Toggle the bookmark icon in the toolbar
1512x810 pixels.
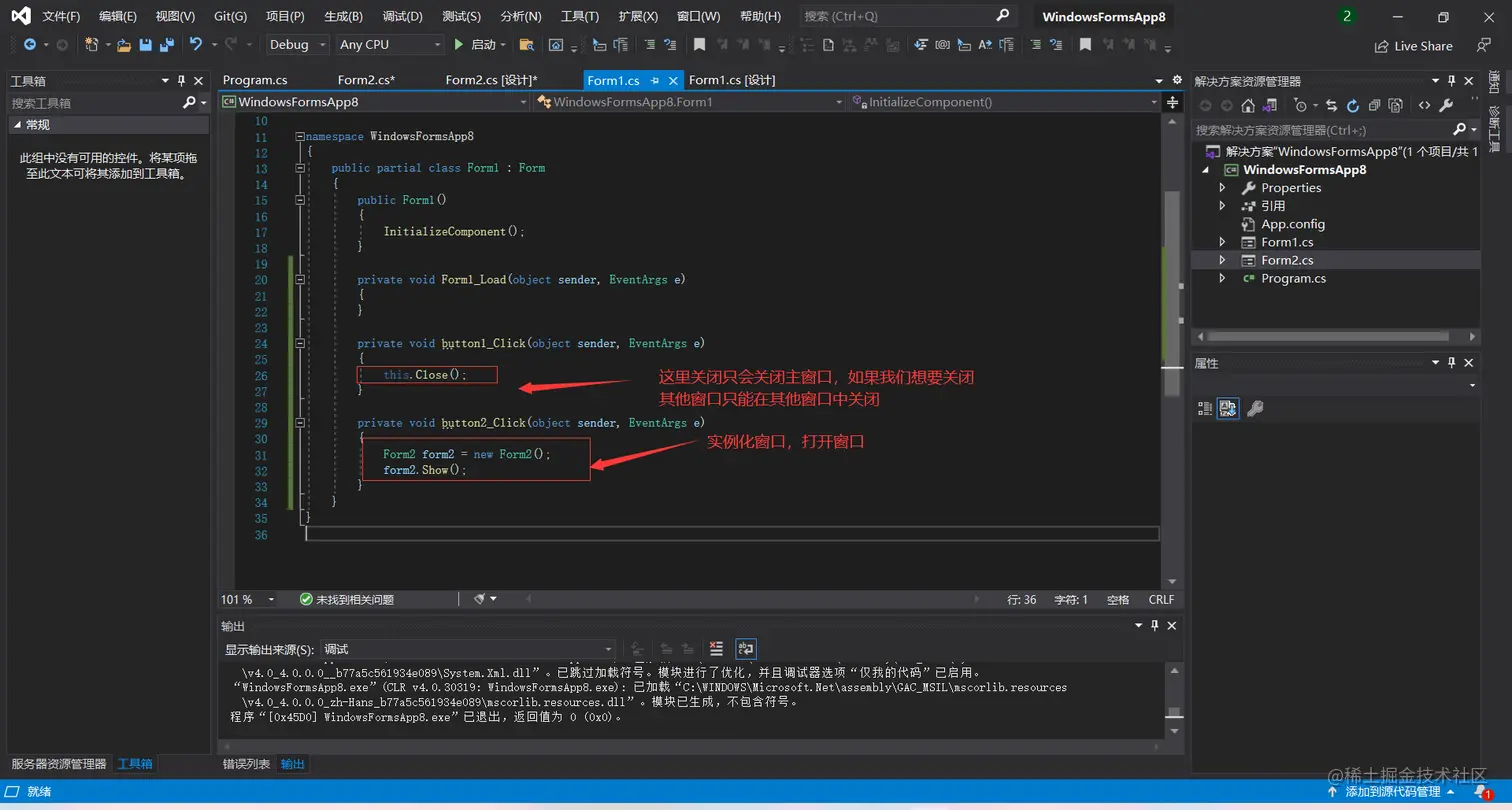click(700, 45)
